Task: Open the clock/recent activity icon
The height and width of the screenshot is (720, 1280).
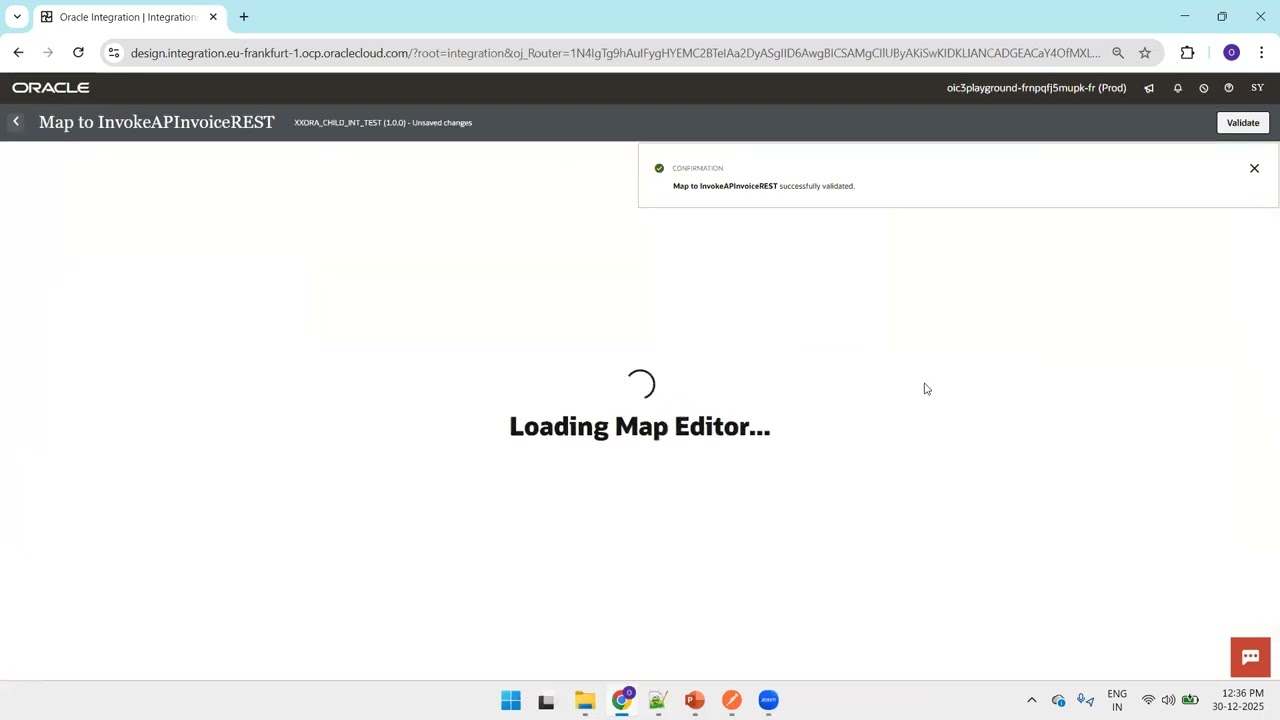Action: pyautogui.click(x=1203, y=88)
